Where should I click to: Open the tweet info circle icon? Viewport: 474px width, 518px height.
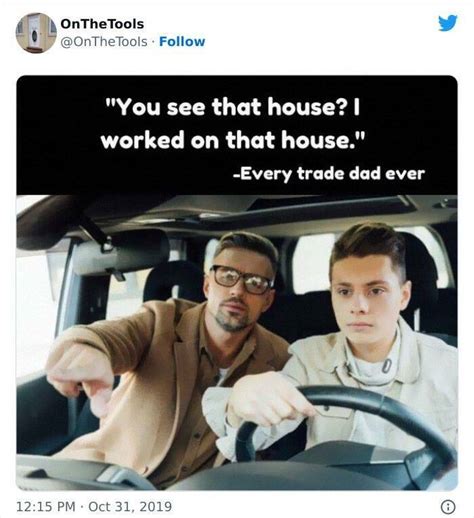[448, 507]
